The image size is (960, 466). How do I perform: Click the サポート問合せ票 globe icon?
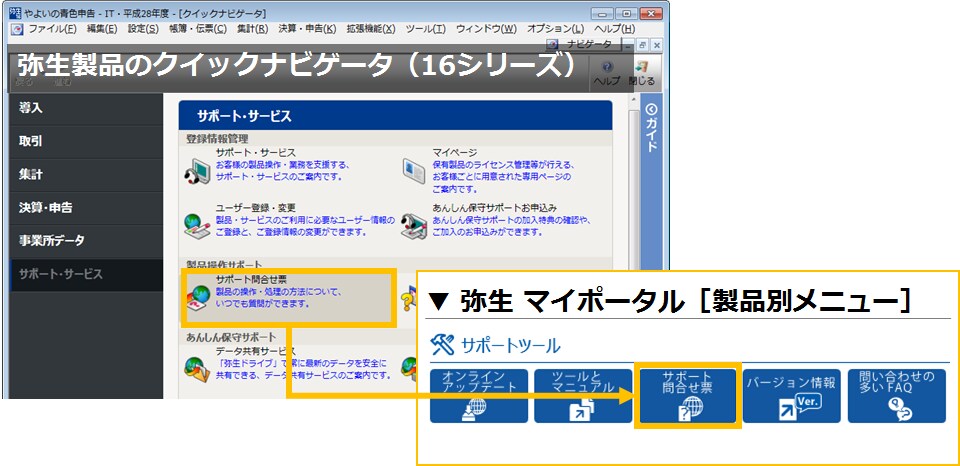[197, 298]
